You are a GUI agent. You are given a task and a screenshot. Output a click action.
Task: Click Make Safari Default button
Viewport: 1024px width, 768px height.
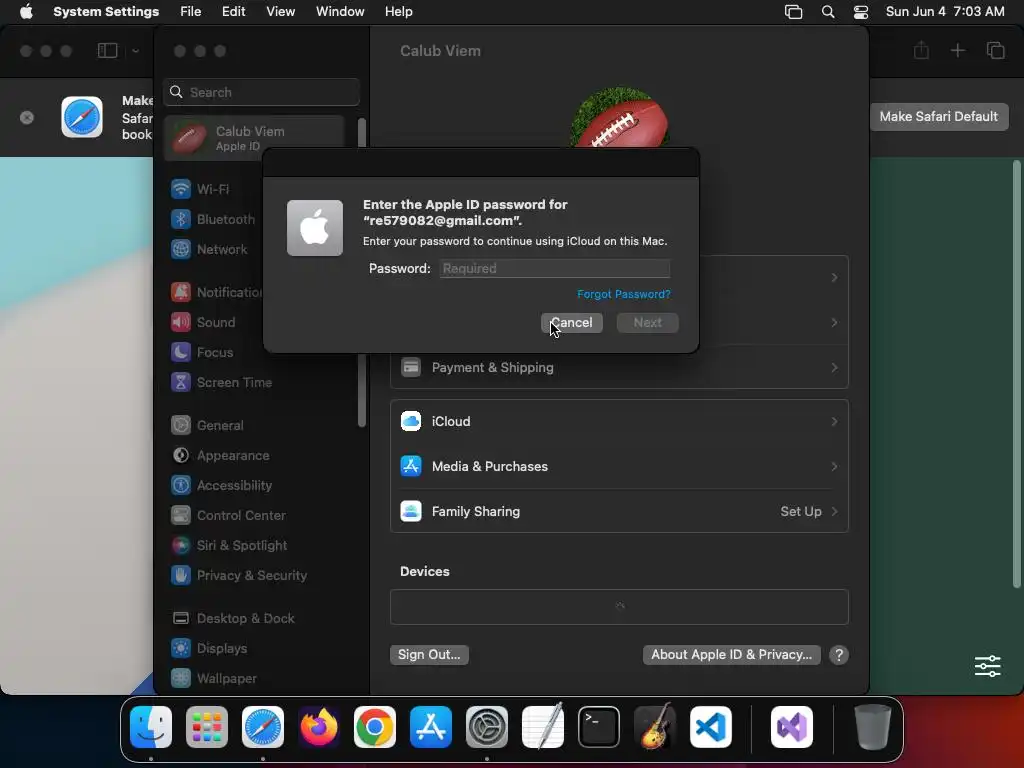coord(938,117)
